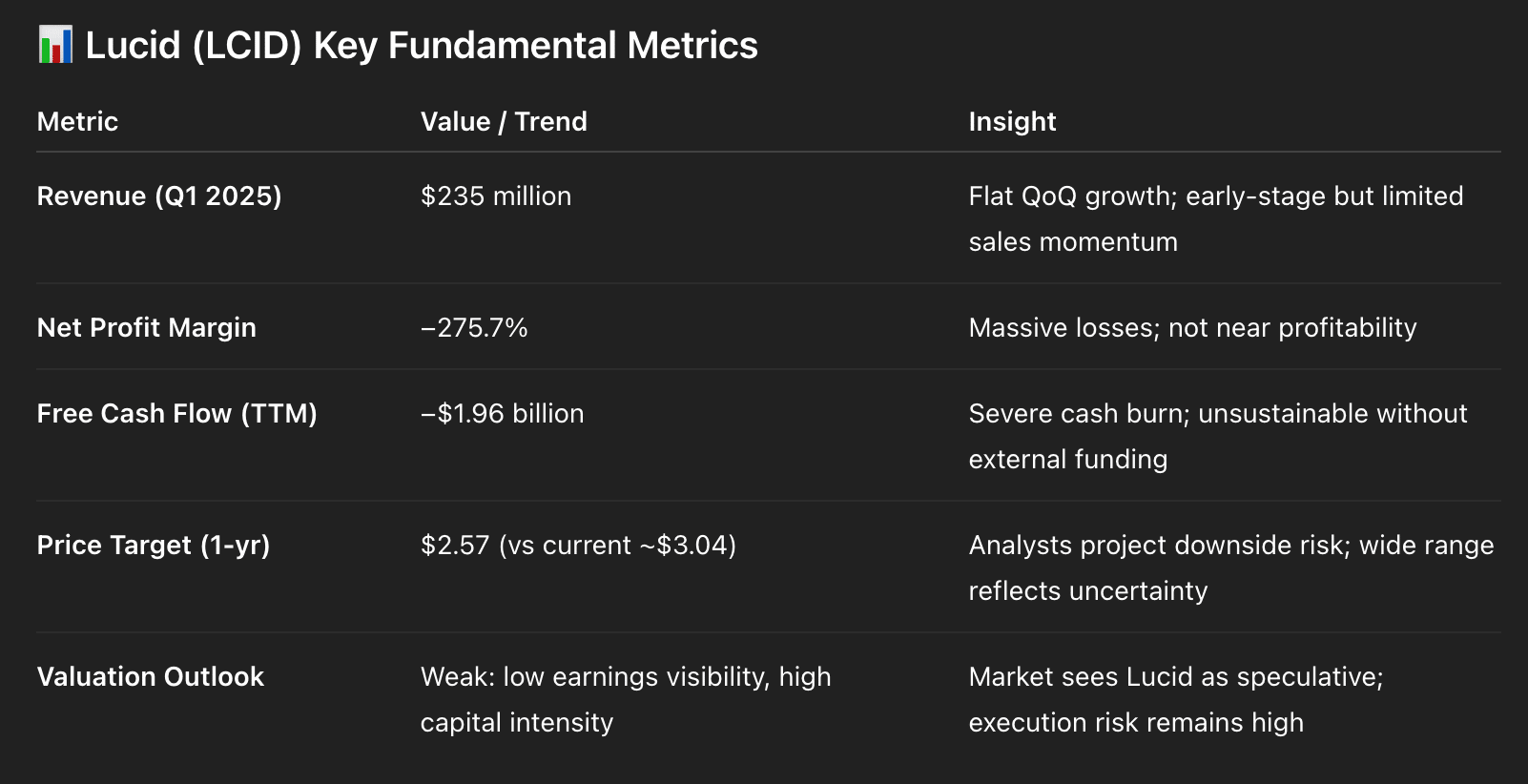
Task: Select the Insight column header
Action: pos(1012,121)
